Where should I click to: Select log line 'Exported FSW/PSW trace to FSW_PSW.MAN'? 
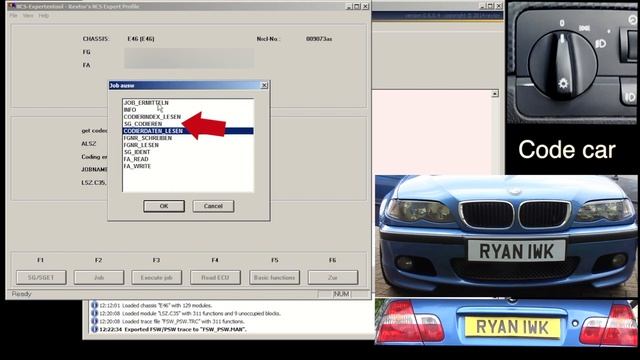(x=173, y=329)
